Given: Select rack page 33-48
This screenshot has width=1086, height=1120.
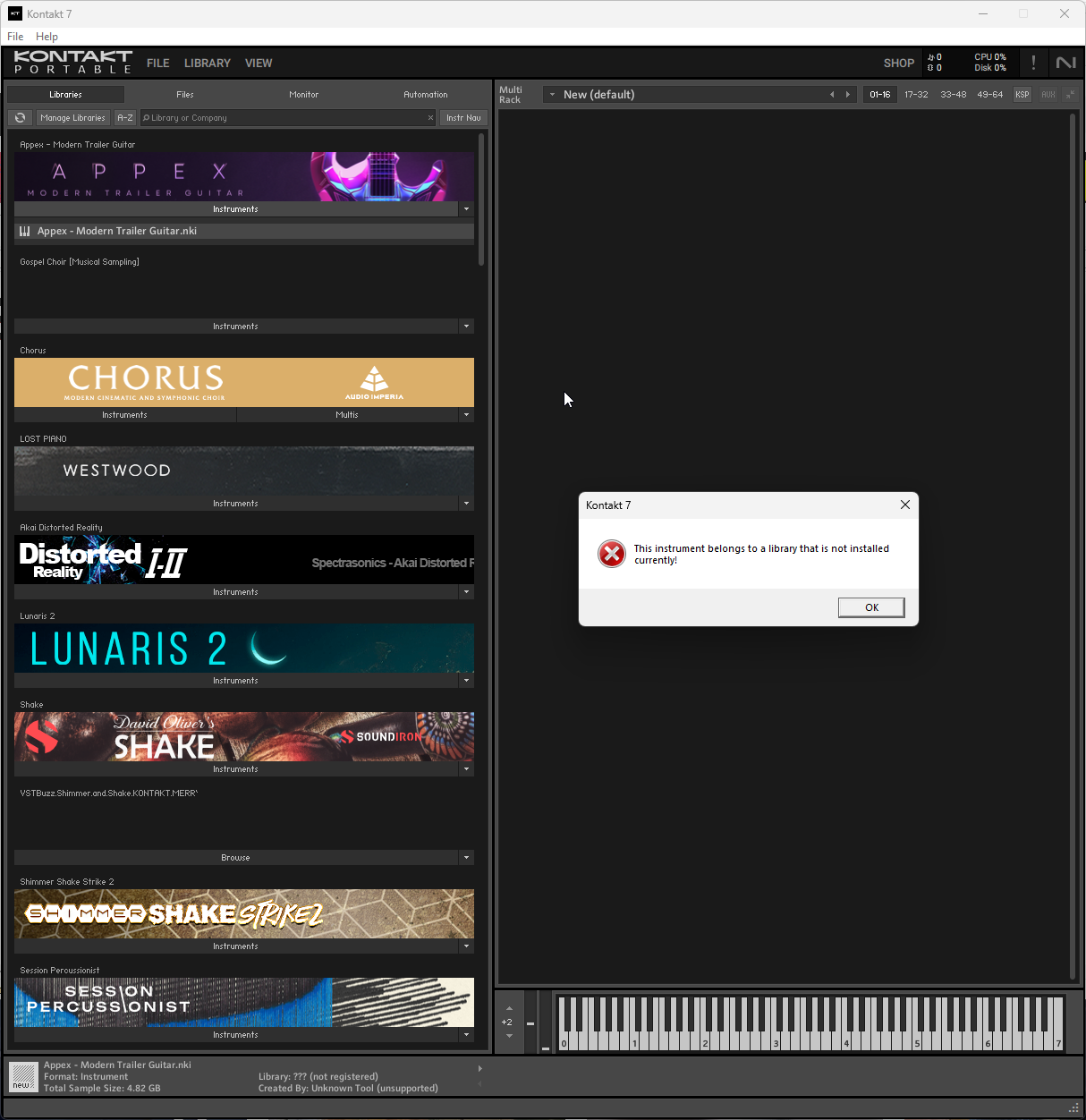Looking at the screenshot, I should [953, 94].
